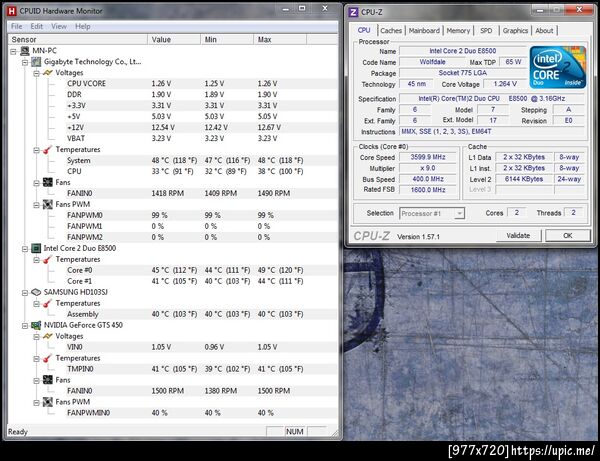Click the Fans PWM icon above FANPWMIN0
This screenshot has height=461, width=600.
coord(48,402)
